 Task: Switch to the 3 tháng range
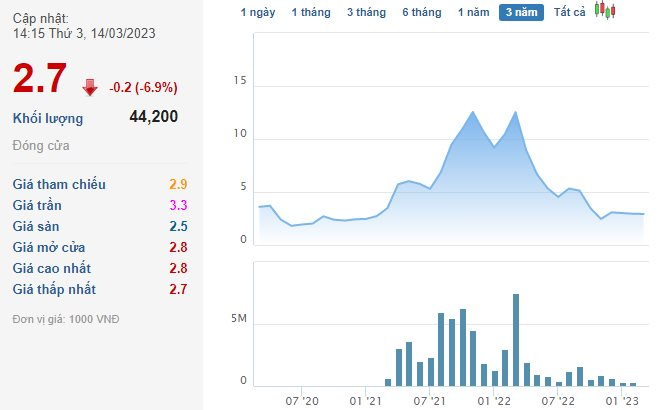(367, 12)
